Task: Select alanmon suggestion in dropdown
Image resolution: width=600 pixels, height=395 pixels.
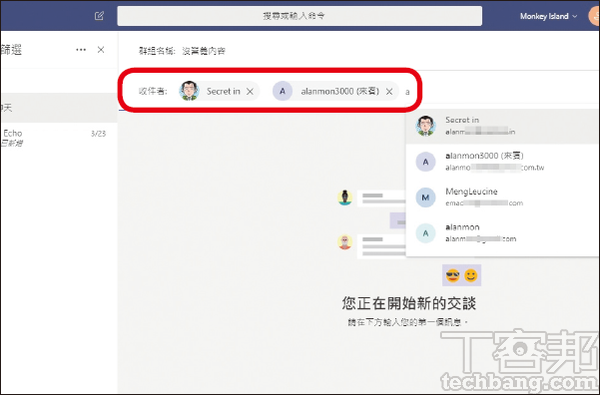Action: (x=502, y=233)
